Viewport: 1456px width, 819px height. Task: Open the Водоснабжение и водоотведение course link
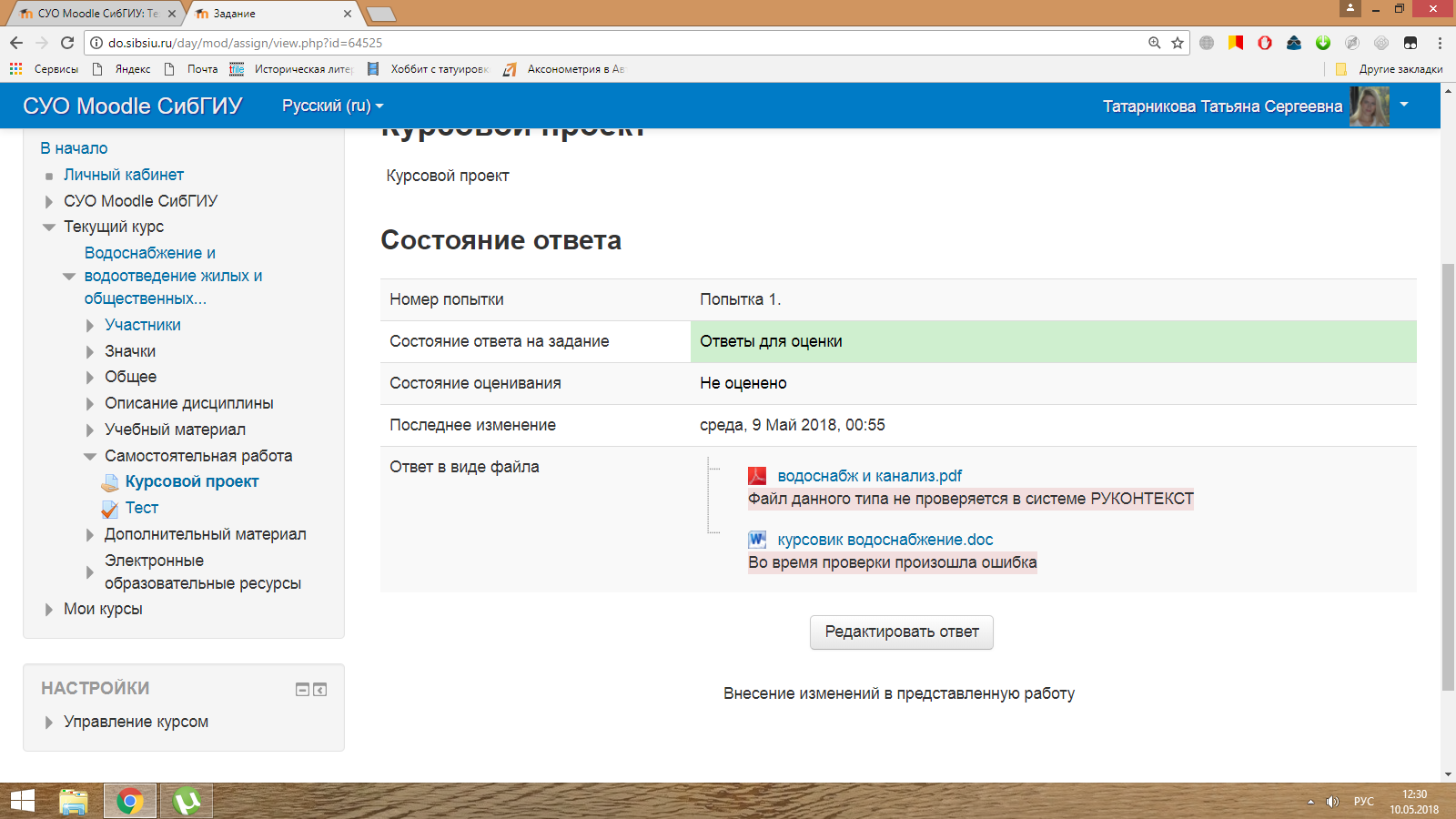pyautogui.click(x=173, y=276)
